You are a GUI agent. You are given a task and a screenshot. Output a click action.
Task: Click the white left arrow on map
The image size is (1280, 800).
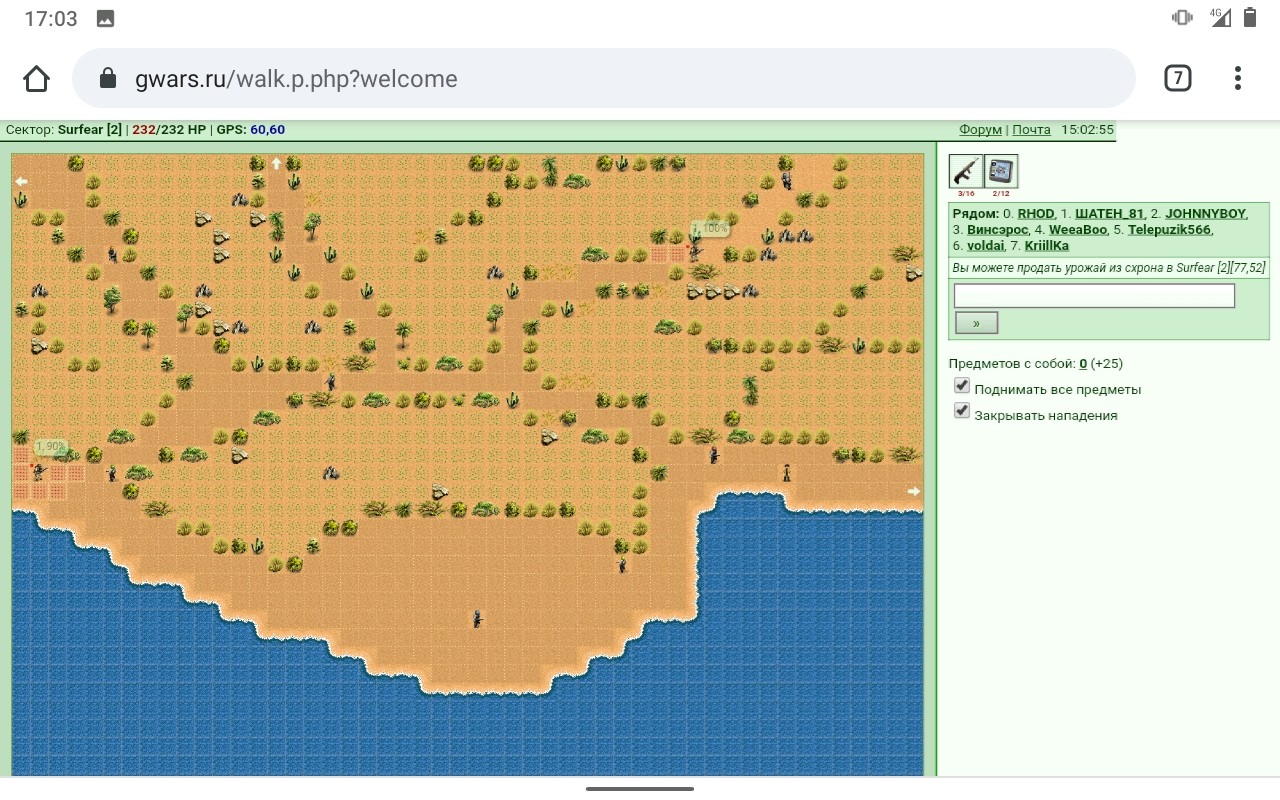[x=21, y=181]
